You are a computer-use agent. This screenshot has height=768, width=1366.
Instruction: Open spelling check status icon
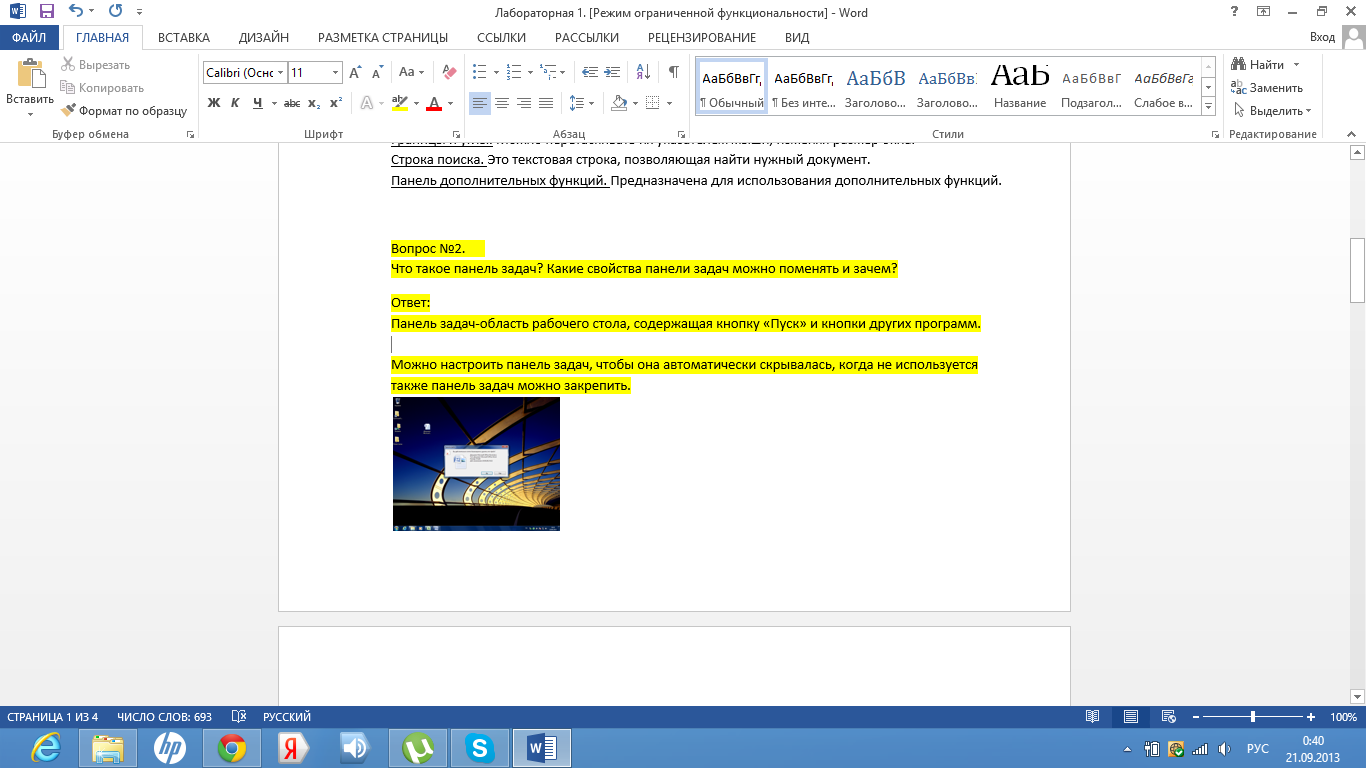pos(238,717)
